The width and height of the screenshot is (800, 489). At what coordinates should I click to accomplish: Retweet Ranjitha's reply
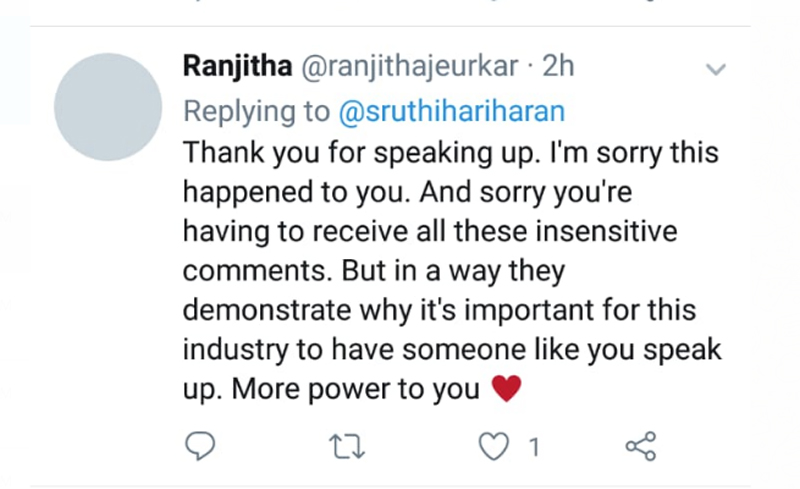point(347,447)
